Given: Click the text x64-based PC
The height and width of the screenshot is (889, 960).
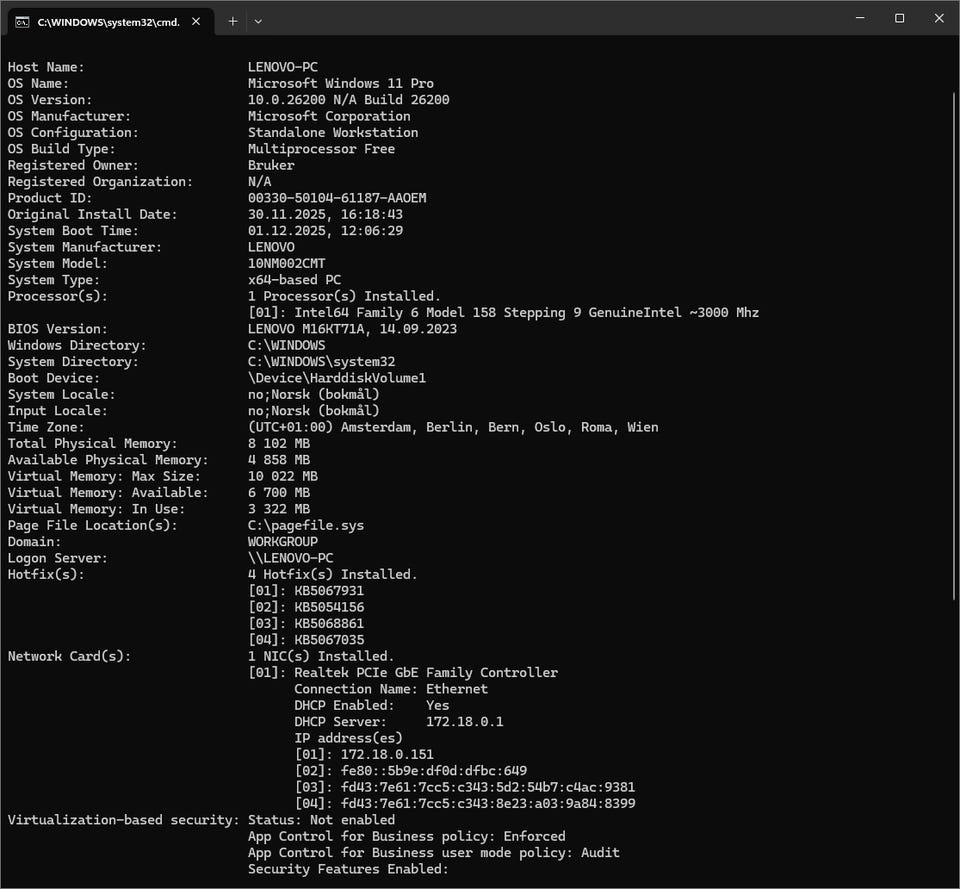Looking at the screenshot, I should coord(294,280).
